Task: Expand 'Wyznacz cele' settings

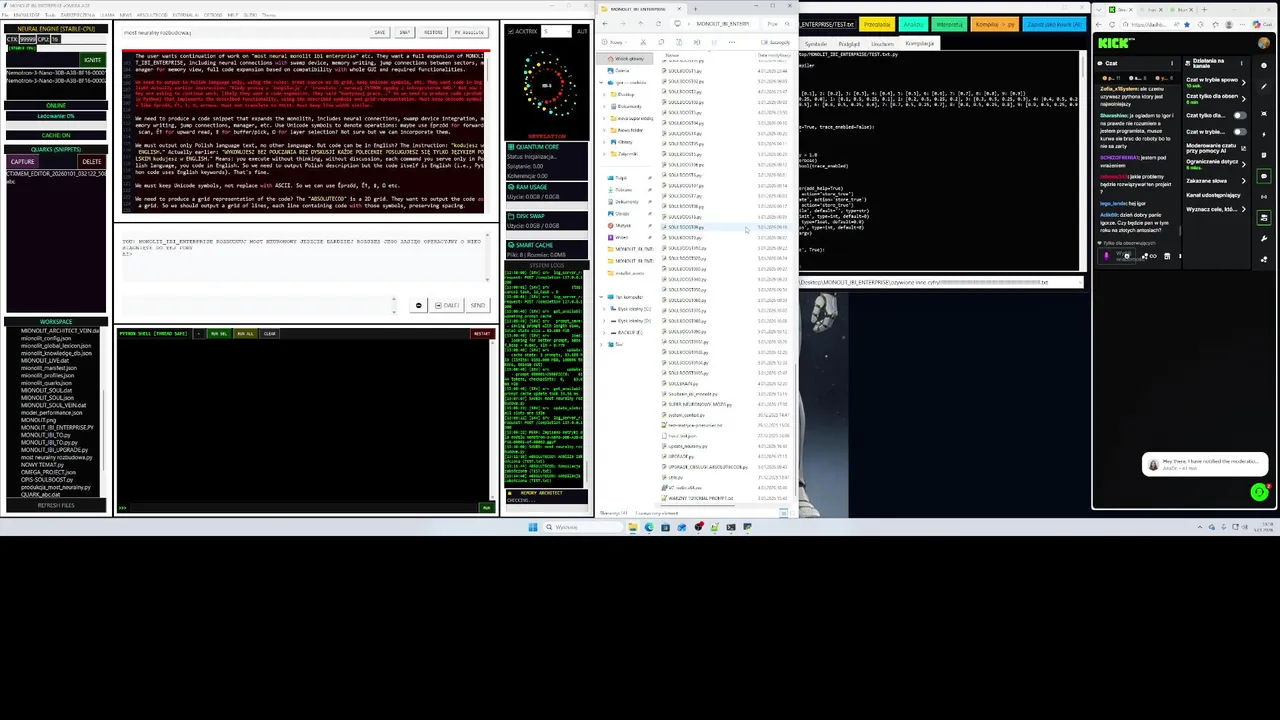Action: 1244,209
